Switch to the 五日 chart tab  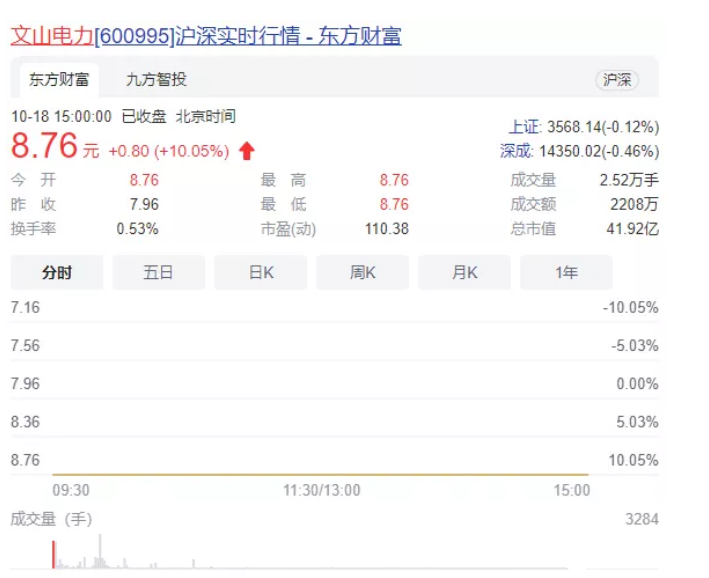(158, 272)
